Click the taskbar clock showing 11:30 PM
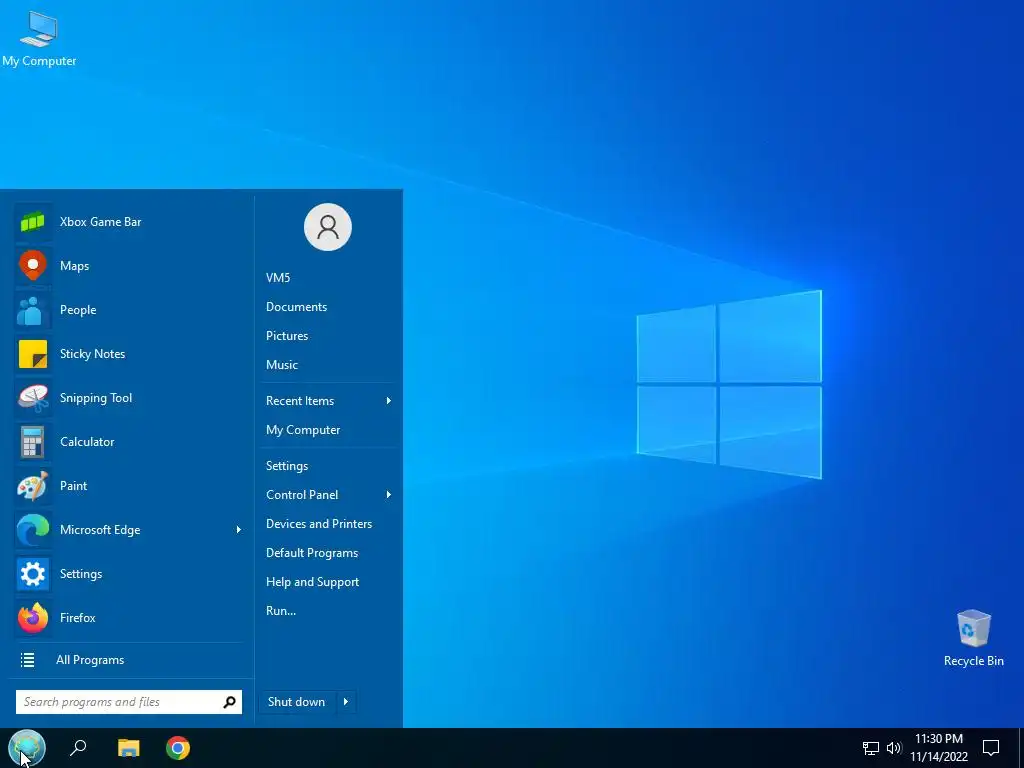Viewport: 1024px width, 768px height. click(939, 748)
